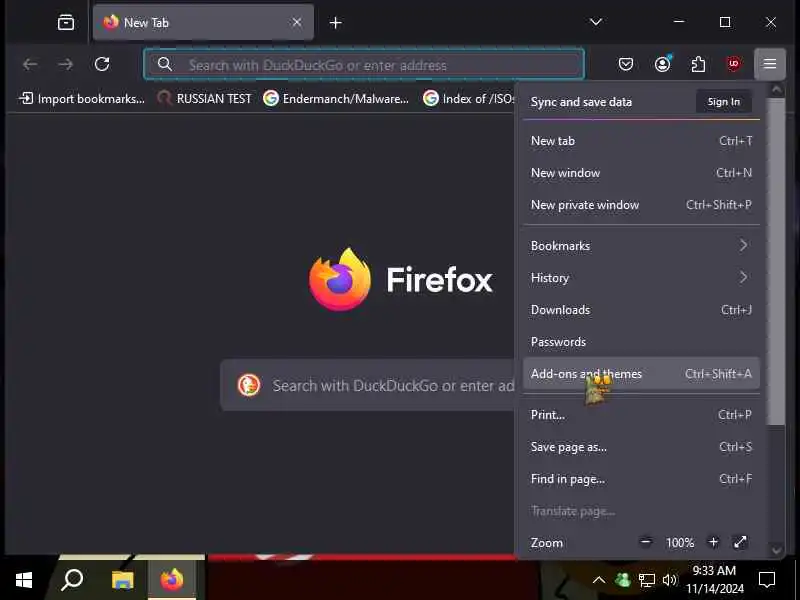This screenshot has width=800, height=600.
Task: Open Save to Pocket icon
Action: (x=626, y=64)
